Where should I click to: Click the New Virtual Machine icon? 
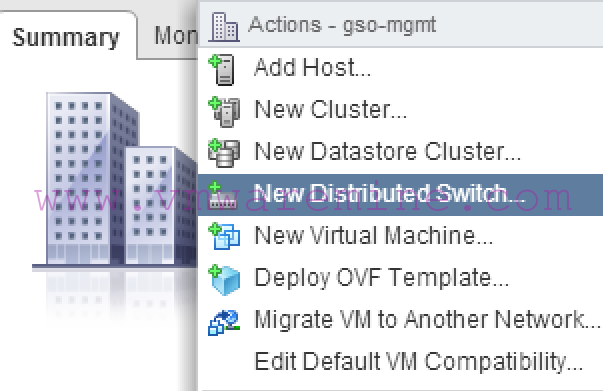click(224, 236)
